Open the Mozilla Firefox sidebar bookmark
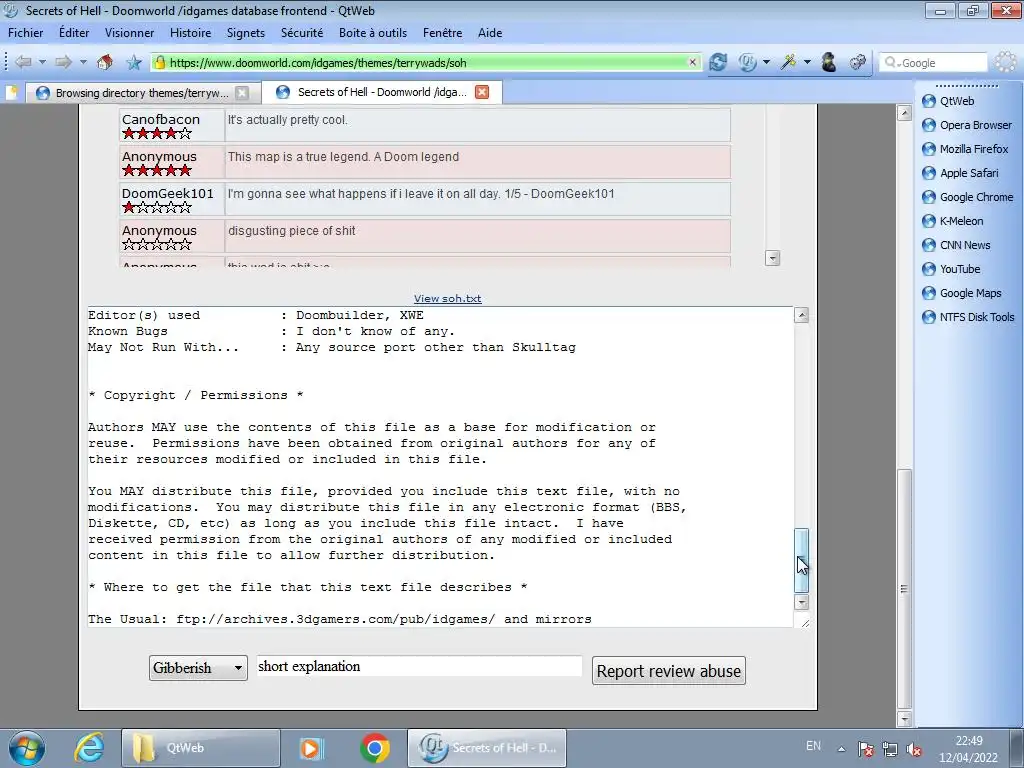 pyautogui.click(x=965, y=149)
